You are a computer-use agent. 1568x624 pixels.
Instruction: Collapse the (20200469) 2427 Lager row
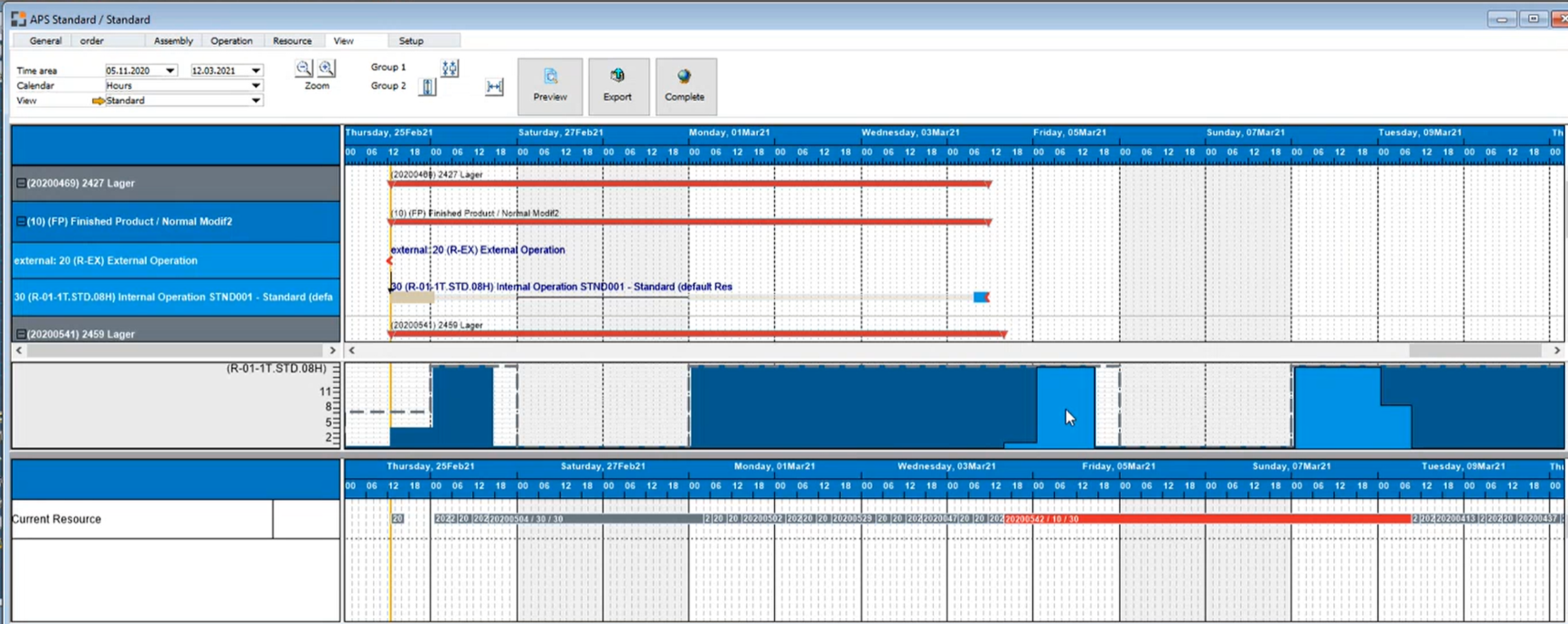point(21,183)
